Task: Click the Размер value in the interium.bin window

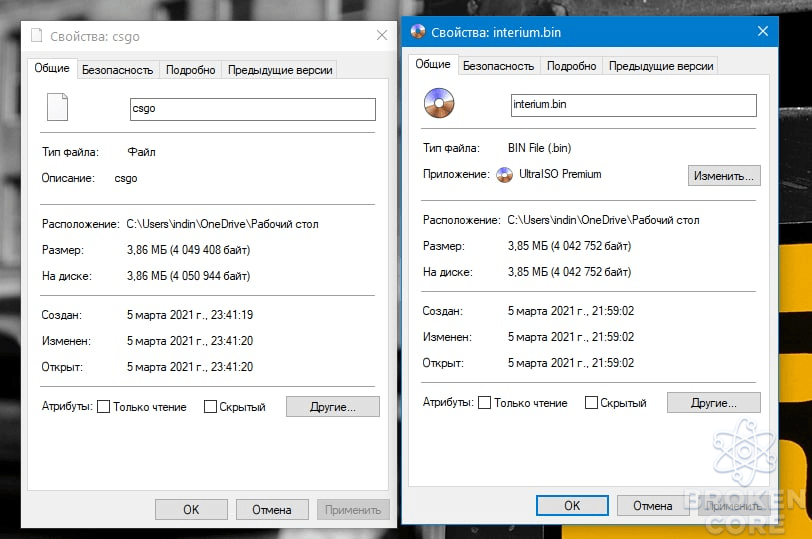Action: (x=570, y=246)
